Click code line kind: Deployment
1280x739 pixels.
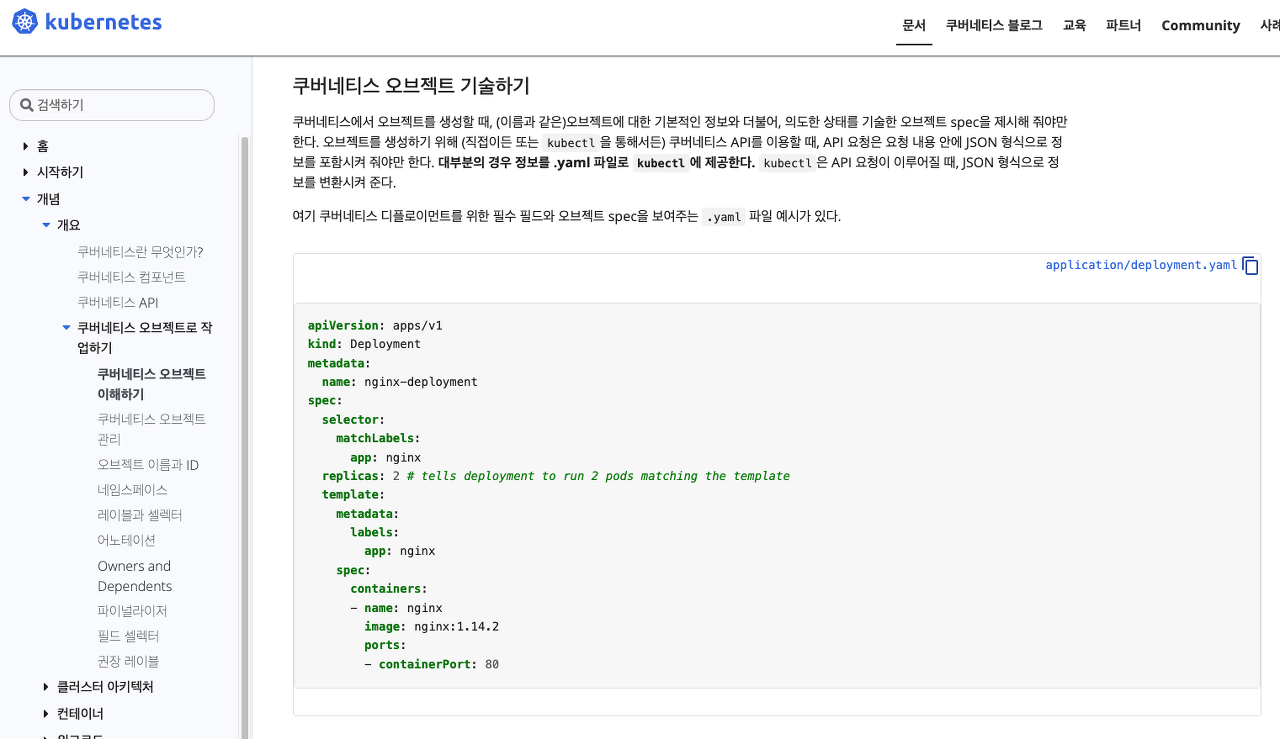pyautogui.click(x=364, y=344)
